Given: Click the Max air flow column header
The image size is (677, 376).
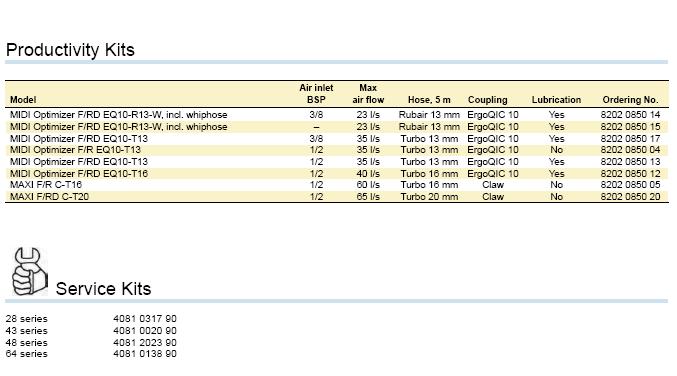Looking at the screenshot, I should click(x=368, y=94).
